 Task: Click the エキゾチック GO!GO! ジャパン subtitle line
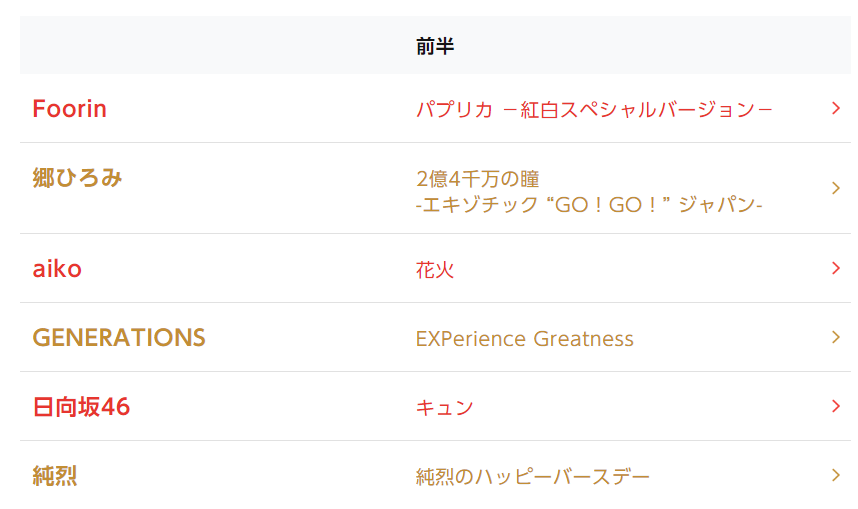(x=589, y=205)
